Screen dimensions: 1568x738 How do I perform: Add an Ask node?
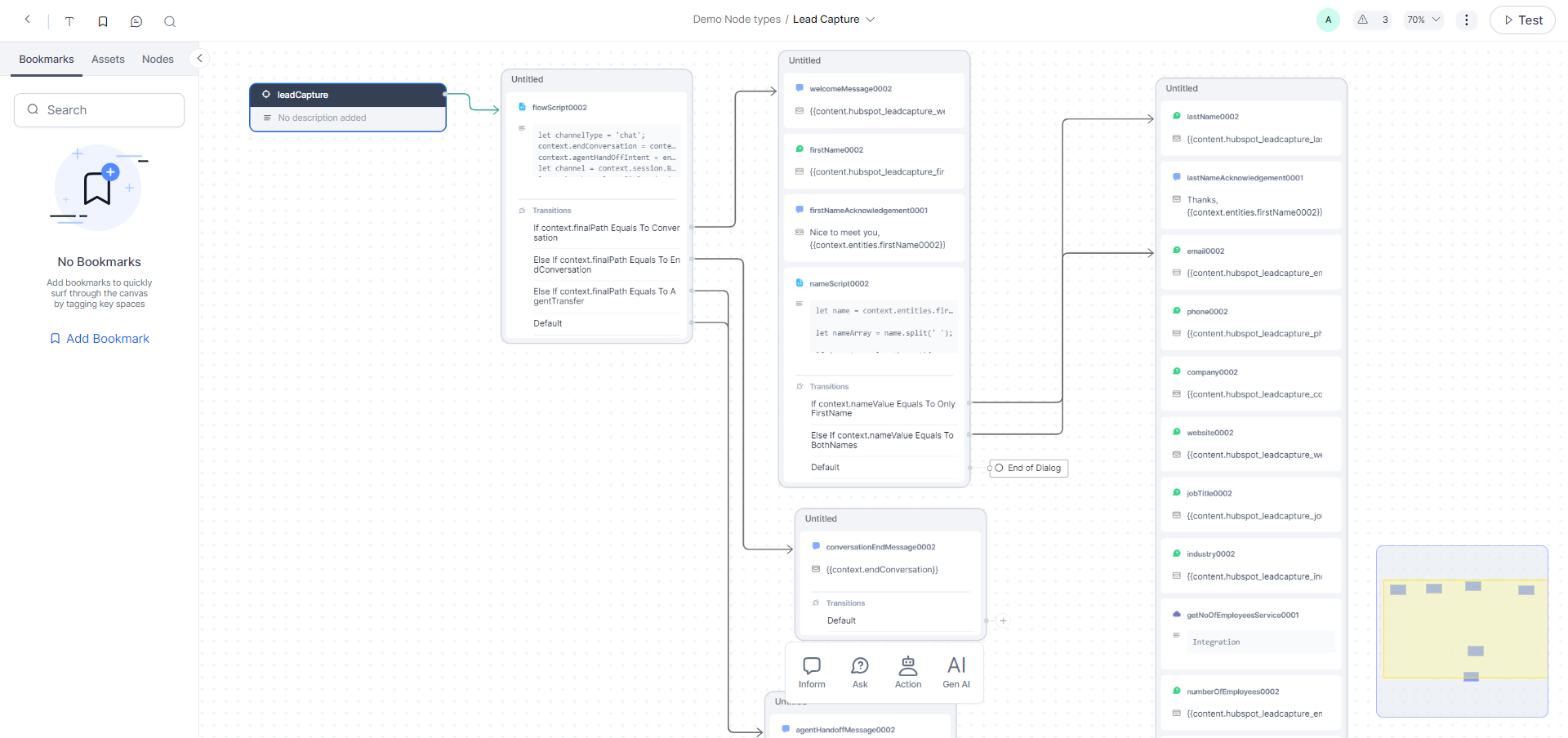pos(860,673)
